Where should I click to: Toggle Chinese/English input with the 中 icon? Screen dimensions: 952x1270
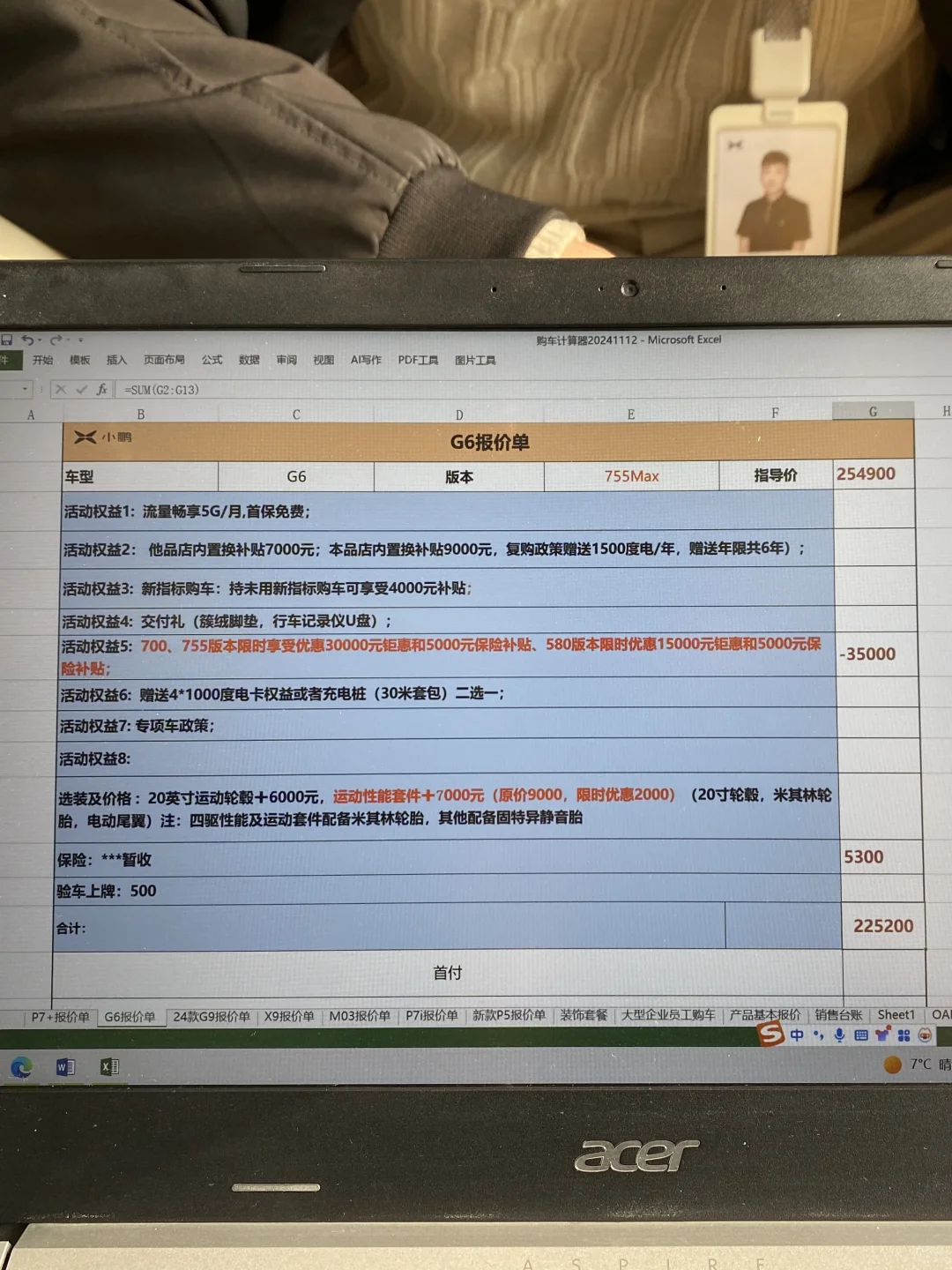tap(797, 1034)
